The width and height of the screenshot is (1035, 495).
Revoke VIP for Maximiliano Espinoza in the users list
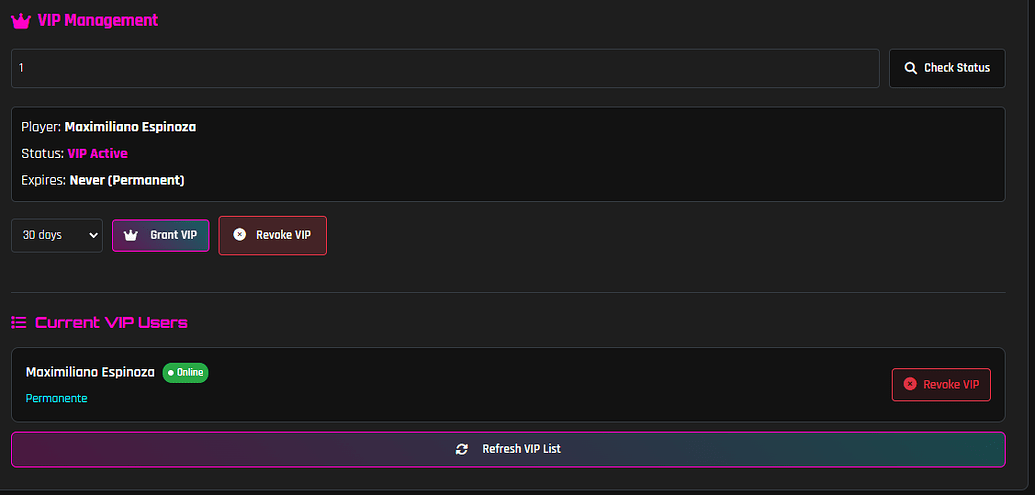click(x=941, y=384)
